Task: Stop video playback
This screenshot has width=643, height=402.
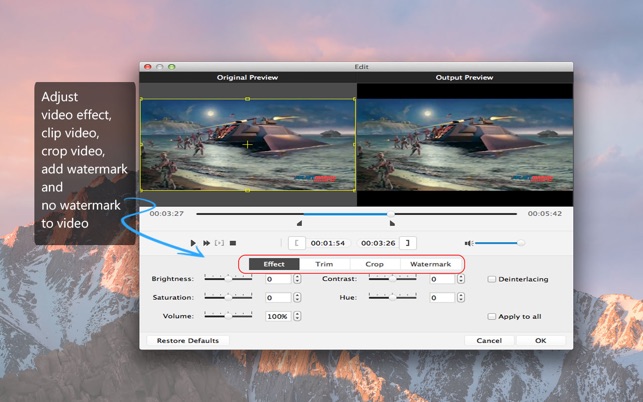Action: click(233, 243)
